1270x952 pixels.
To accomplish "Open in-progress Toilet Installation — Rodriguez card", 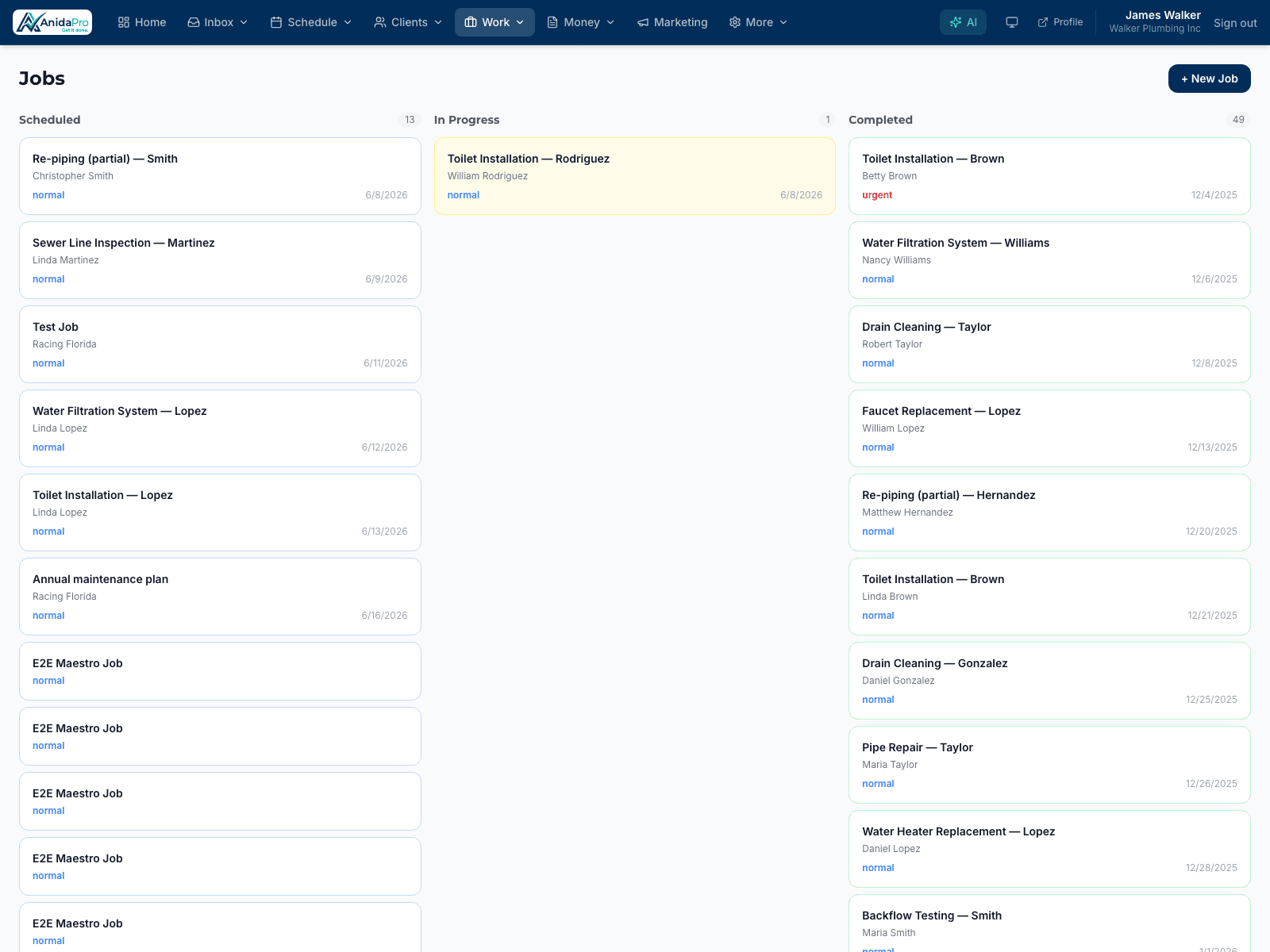I will coord(635,176).
